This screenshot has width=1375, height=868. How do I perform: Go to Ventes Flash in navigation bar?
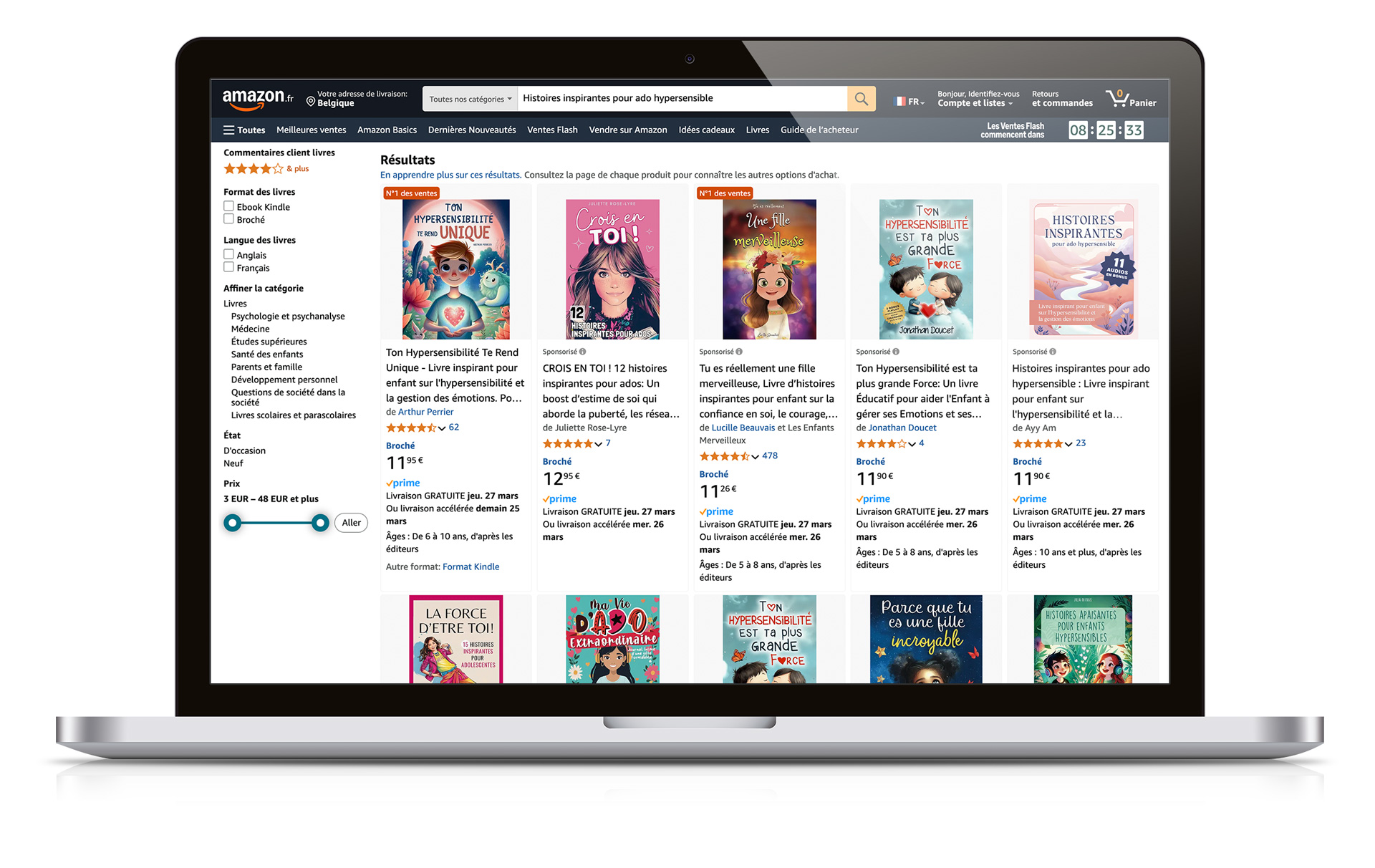tap(552, 130)
